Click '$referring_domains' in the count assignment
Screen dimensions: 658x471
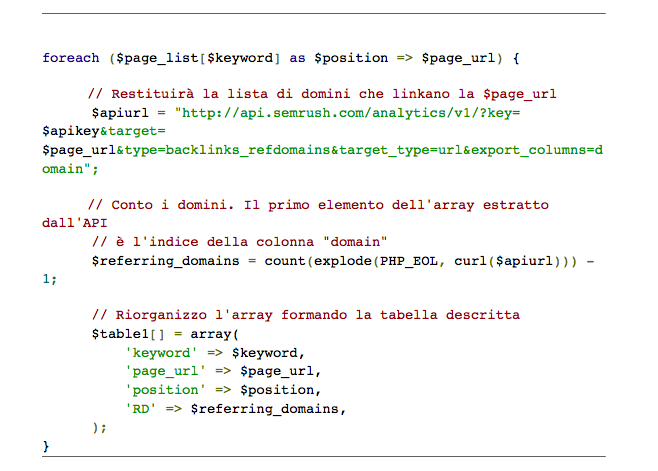coord(165,261)
